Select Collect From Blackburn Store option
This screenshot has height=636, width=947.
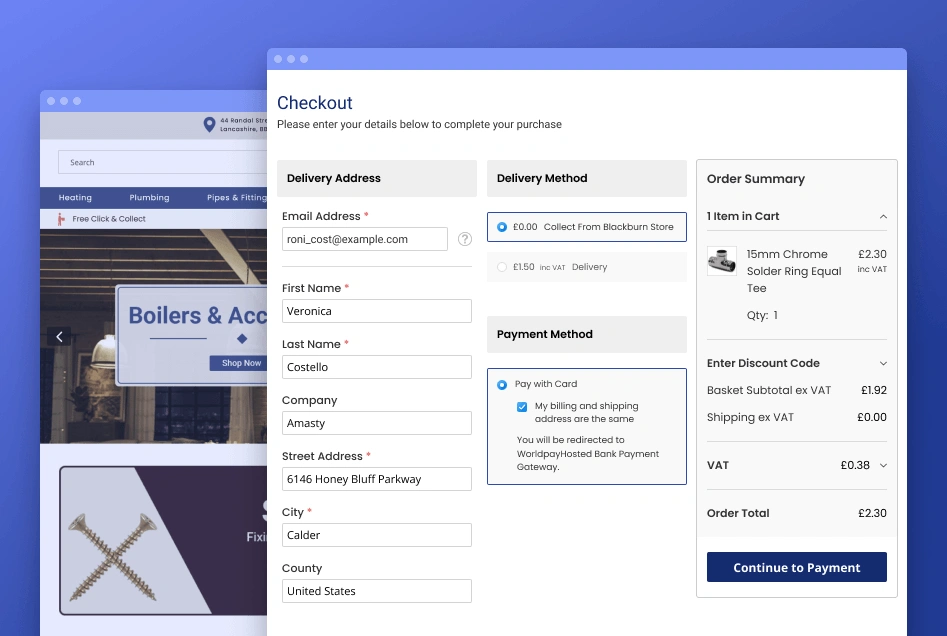point(502,227)
